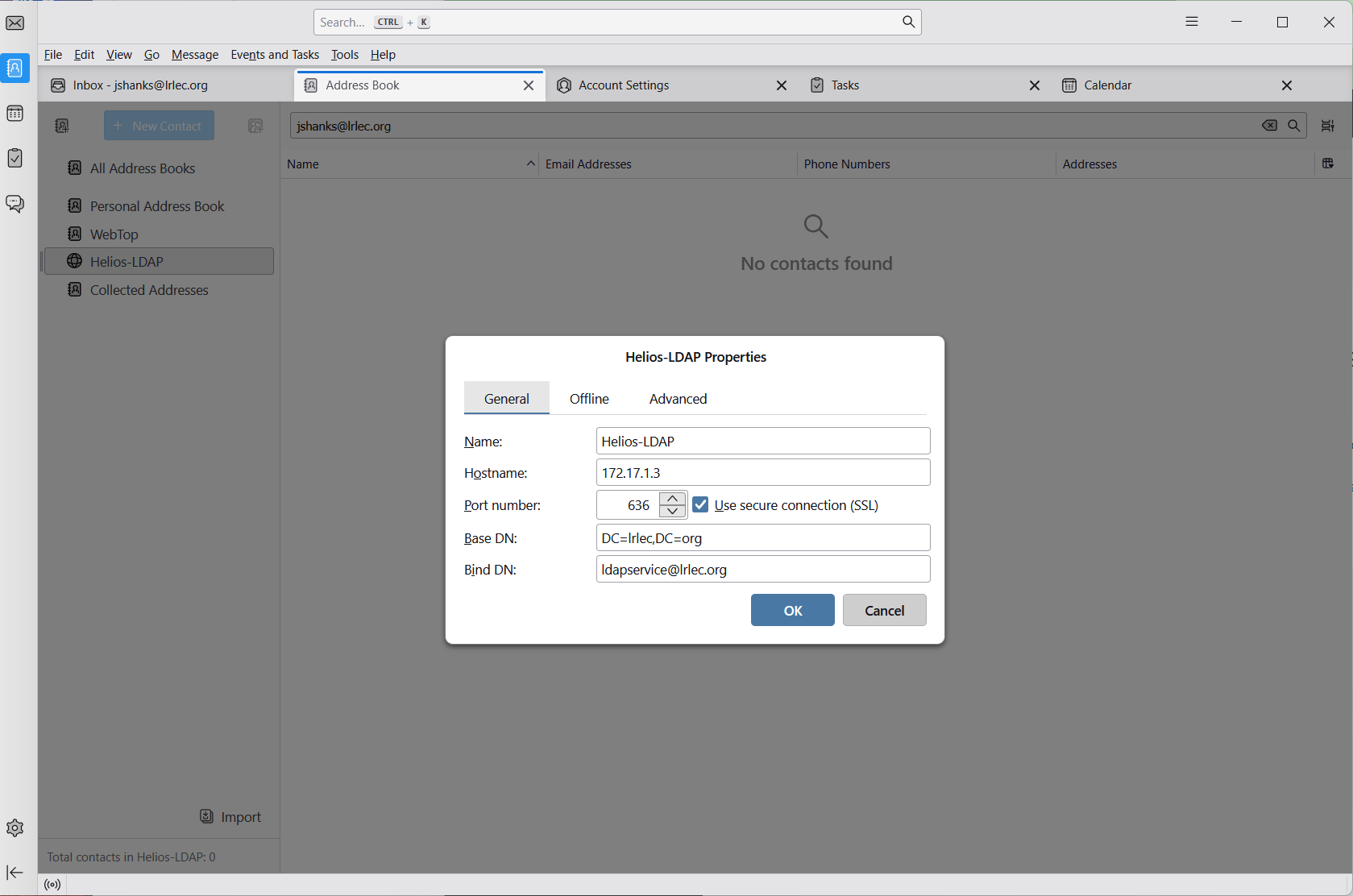Open the Chat space icon

[x=15, y=203]
